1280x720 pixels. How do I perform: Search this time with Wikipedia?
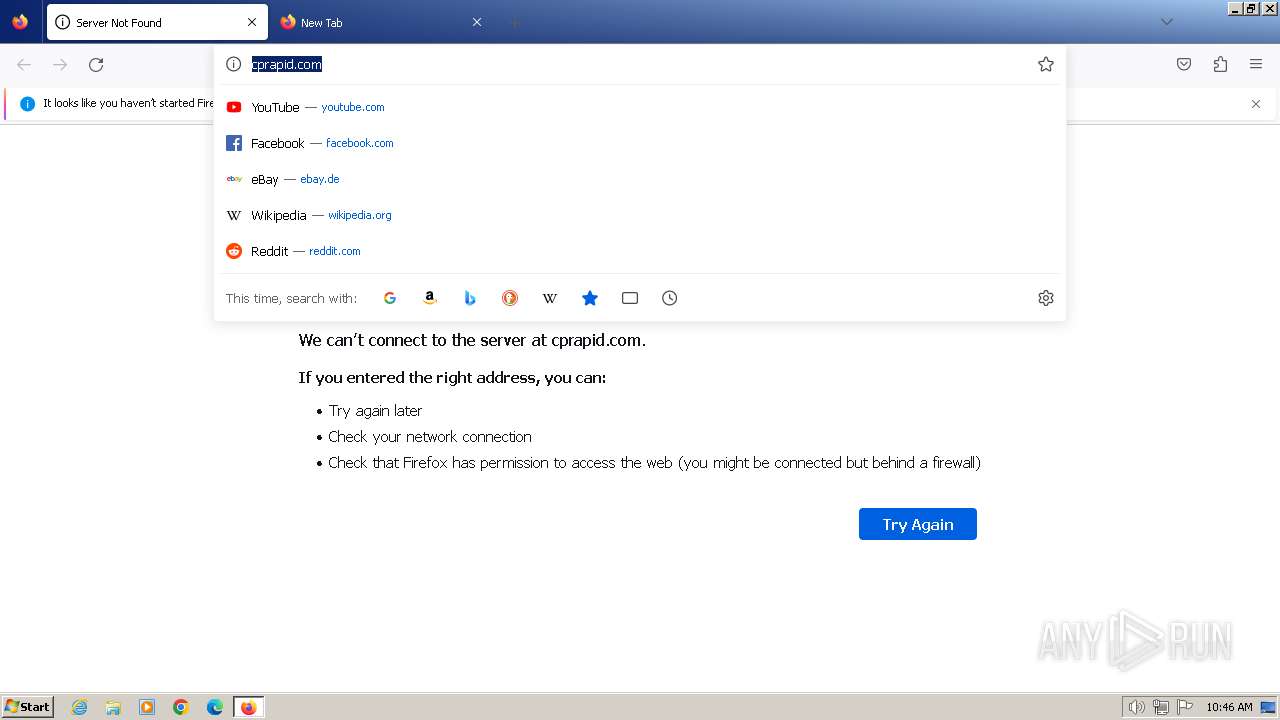pos(550,298)
